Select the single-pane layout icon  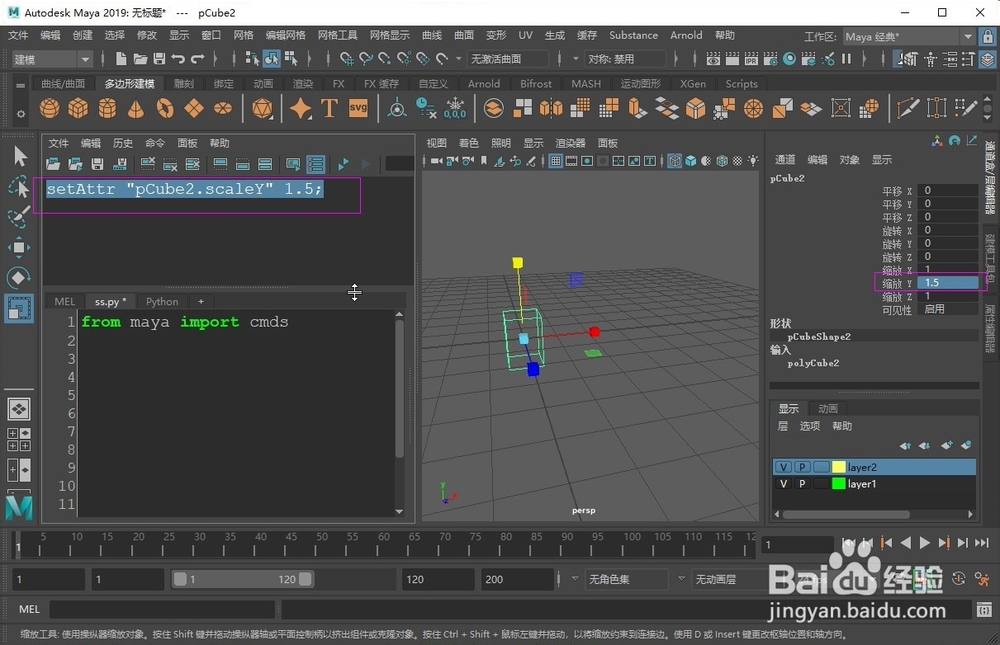click(19, 409)
